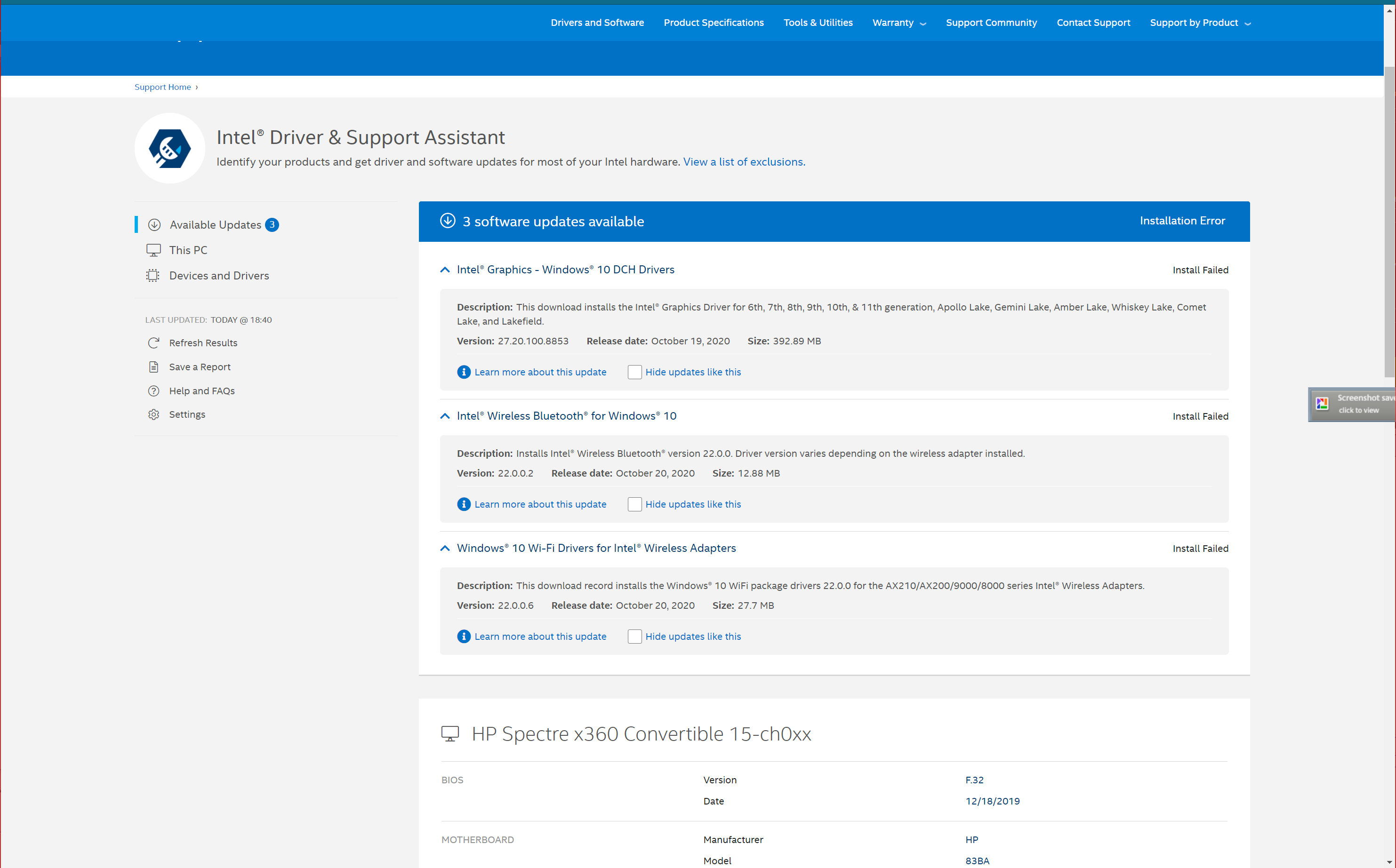The width and height of the screenshot is (1396, 868).
Task: Open View a list of exclusions link
Action: pos(744,162)
